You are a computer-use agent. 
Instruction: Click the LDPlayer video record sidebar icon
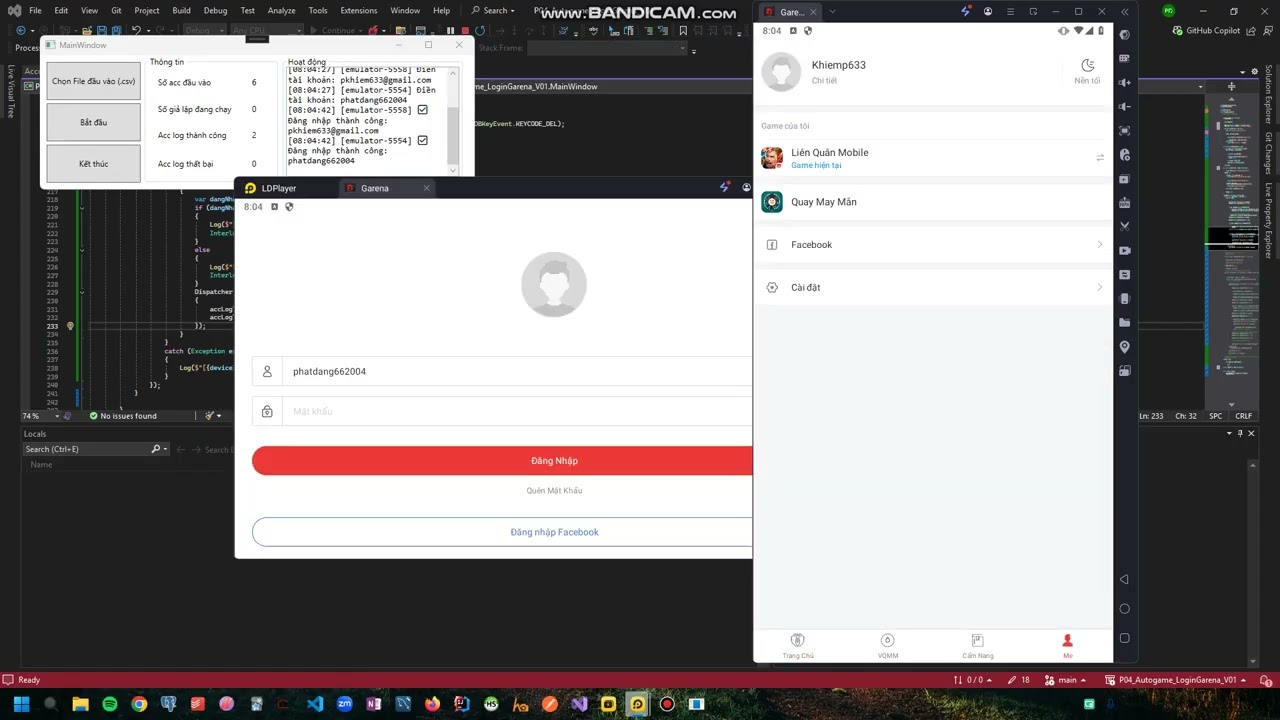(1125, 251)
